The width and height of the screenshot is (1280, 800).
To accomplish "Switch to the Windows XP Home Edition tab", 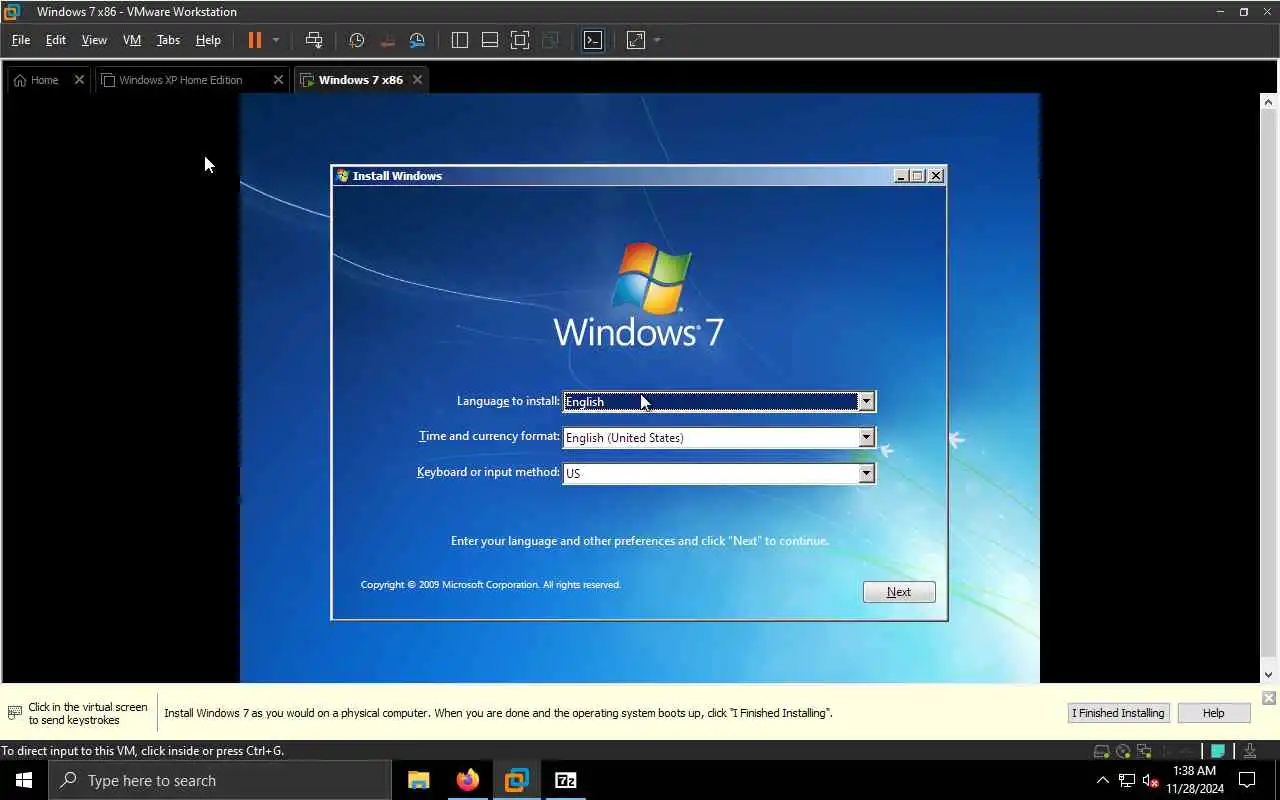I will (x=180, y=80).
